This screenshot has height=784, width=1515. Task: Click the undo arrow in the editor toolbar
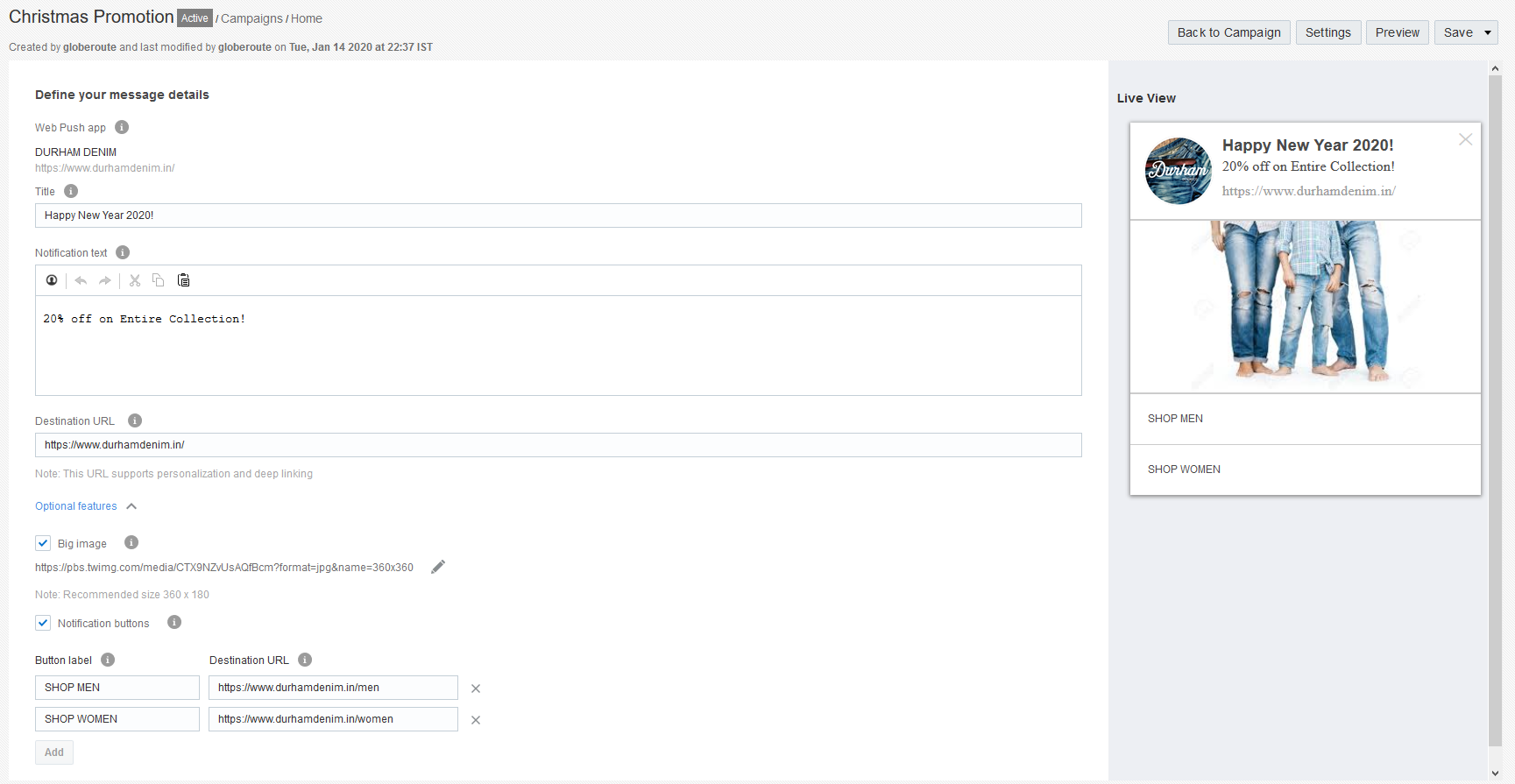click(81, 280)
